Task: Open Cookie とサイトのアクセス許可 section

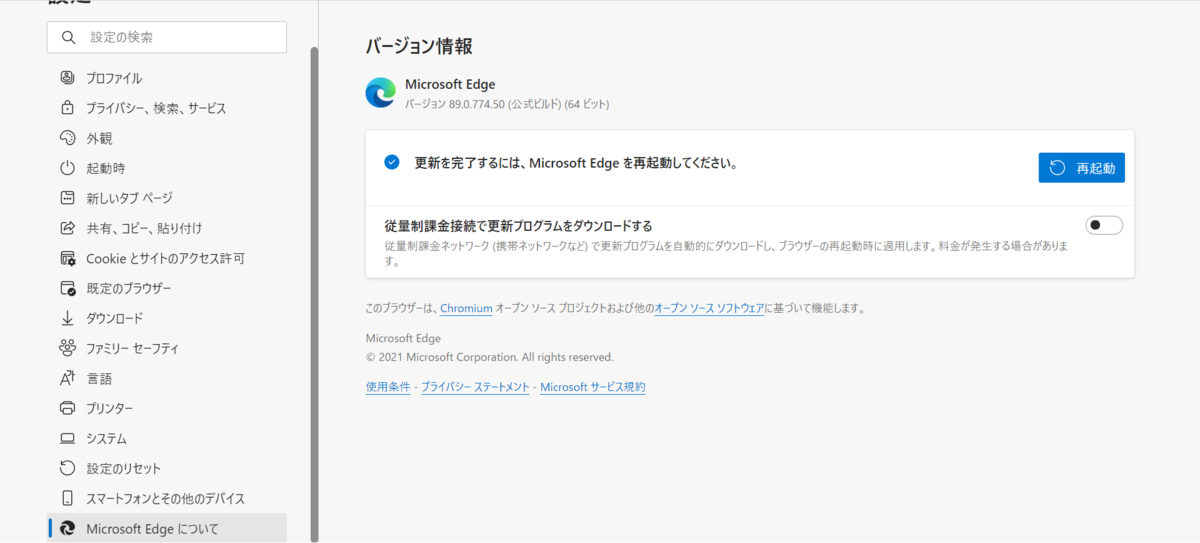Action: pyautogui.click(x=167, y=258)
